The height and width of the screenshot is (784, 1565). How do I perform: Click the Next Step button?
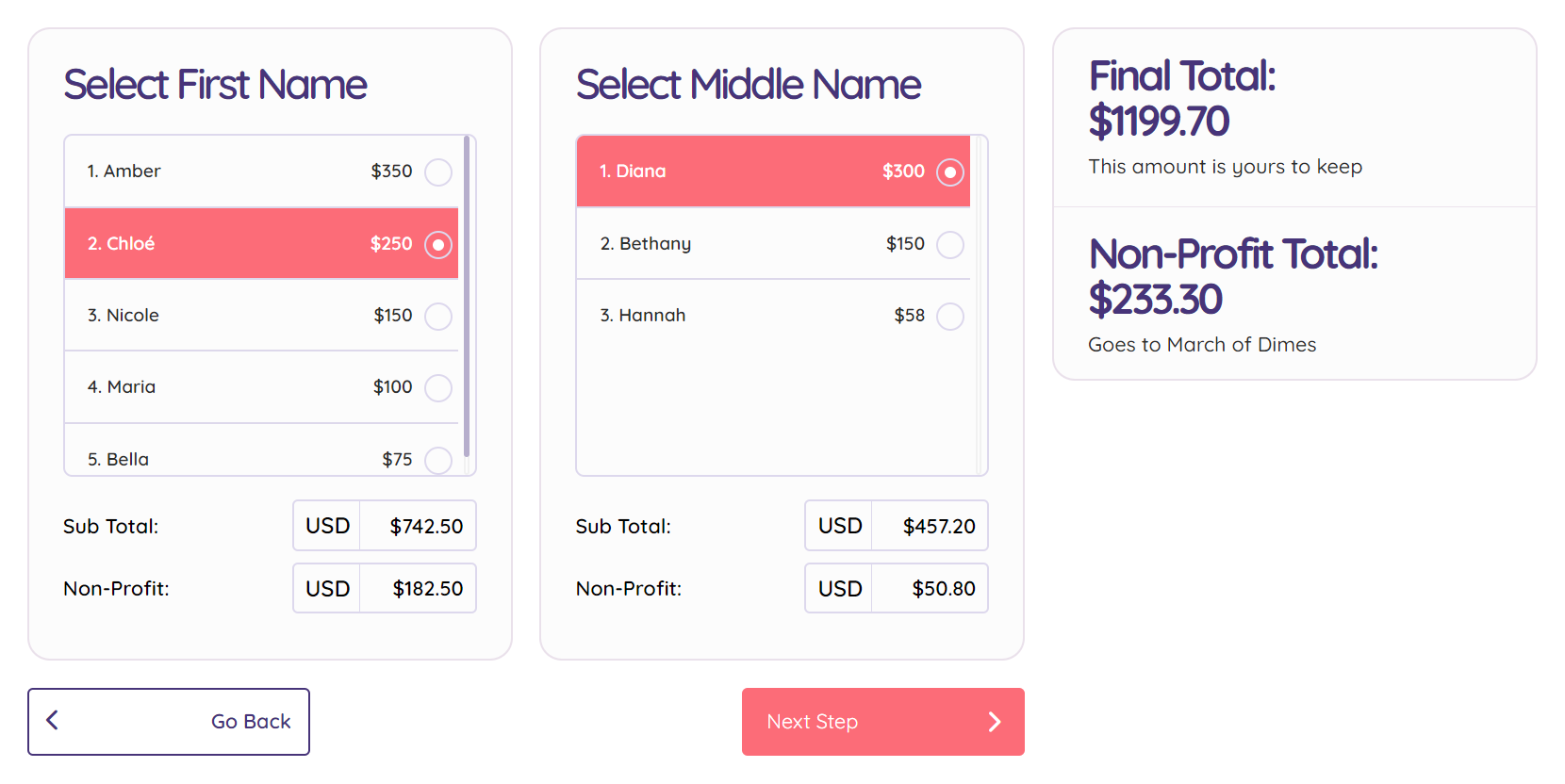click(x=882, y=722)
